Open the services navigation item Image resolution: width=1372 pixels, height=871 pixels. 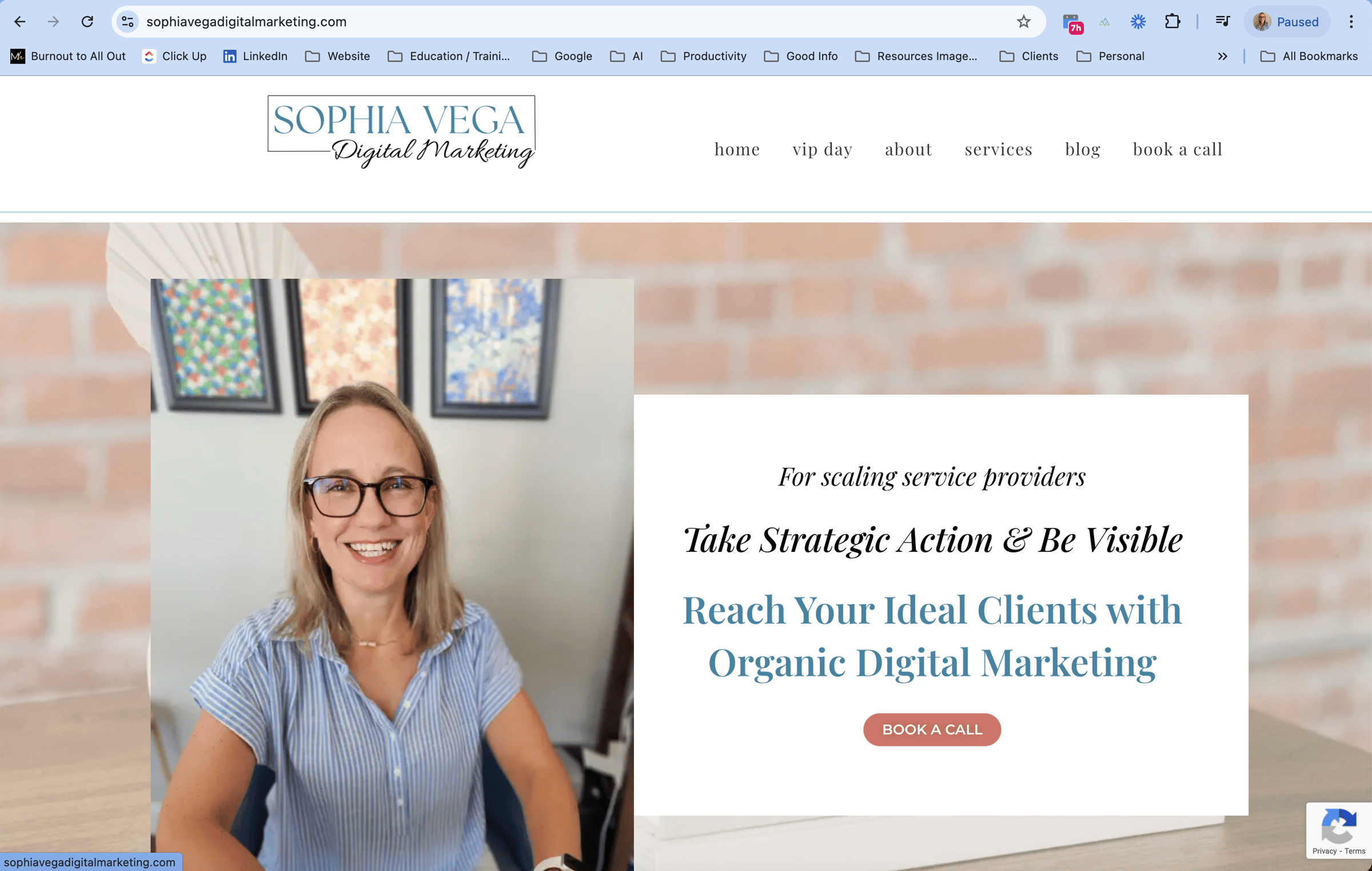pos(998,149)
